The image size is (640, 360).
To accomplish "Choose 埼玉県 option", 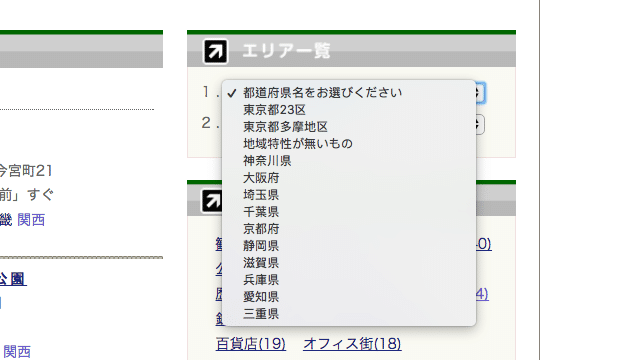I will (349, 195).
